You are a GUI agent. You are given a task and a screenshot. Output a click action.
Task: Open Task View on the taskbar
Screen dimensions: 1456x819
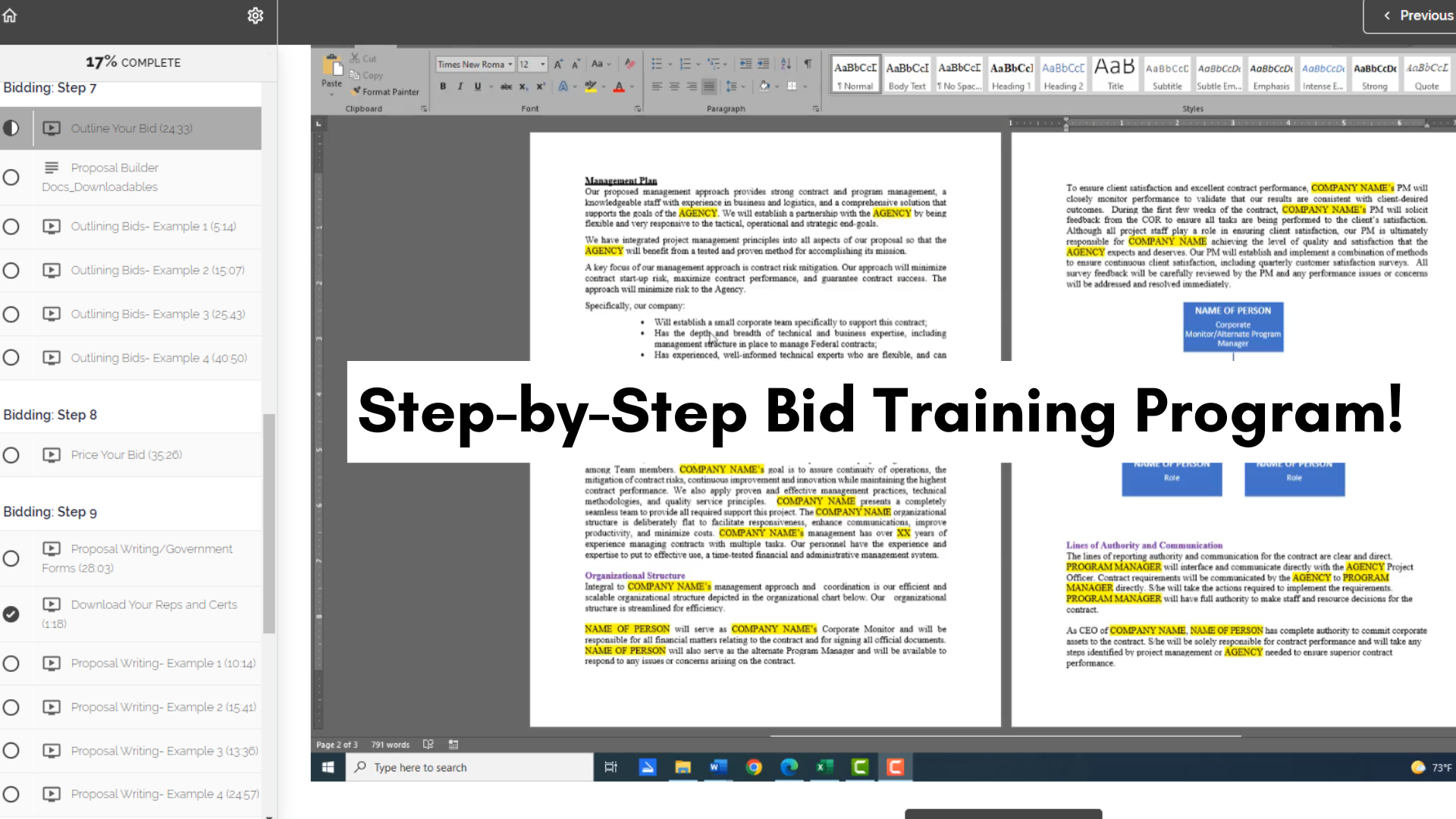click(x=610, y=767)
